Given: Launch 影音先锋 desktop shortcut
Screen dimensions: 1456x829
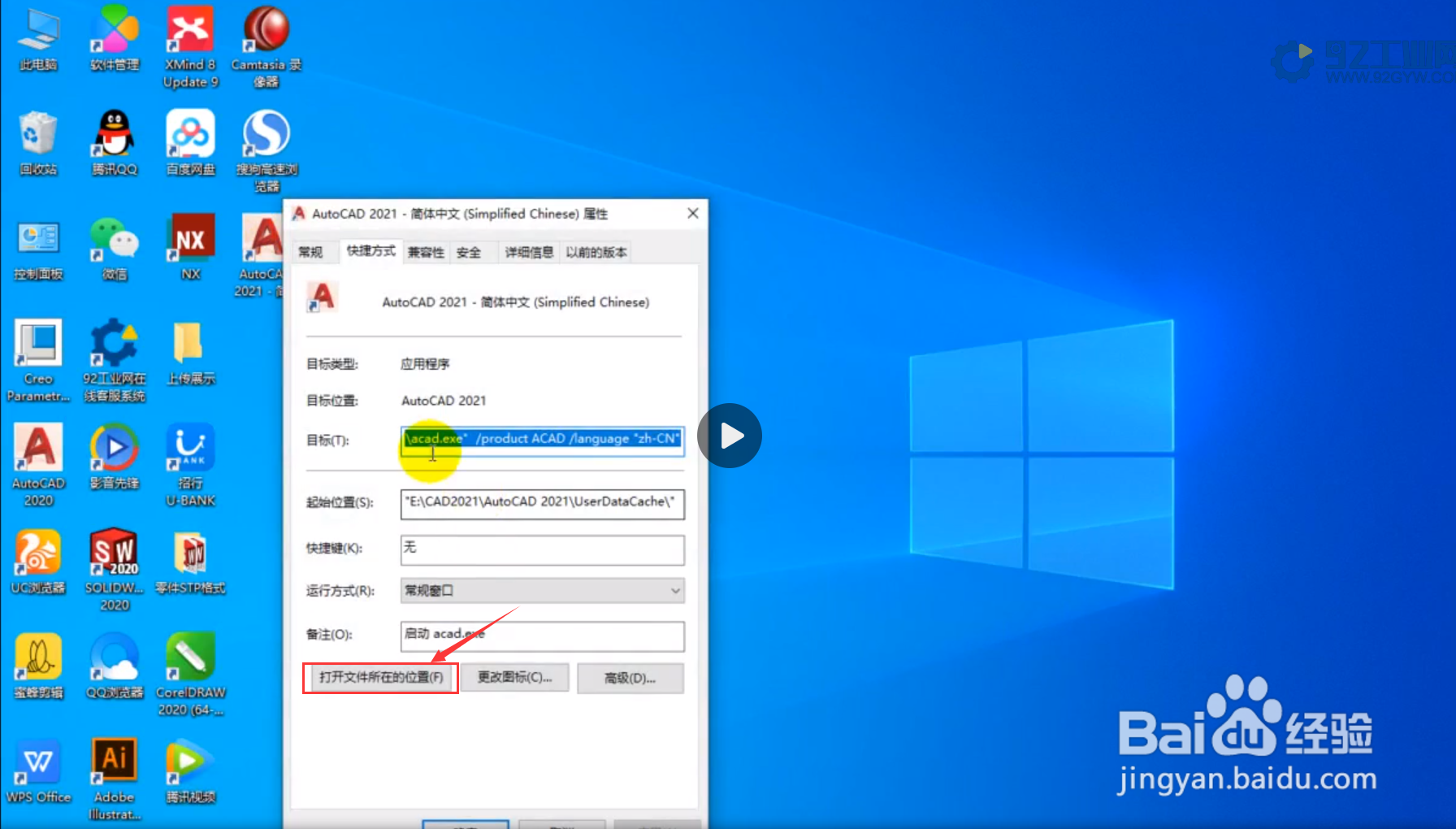Looking at the screenshot, I should [115, 457].
